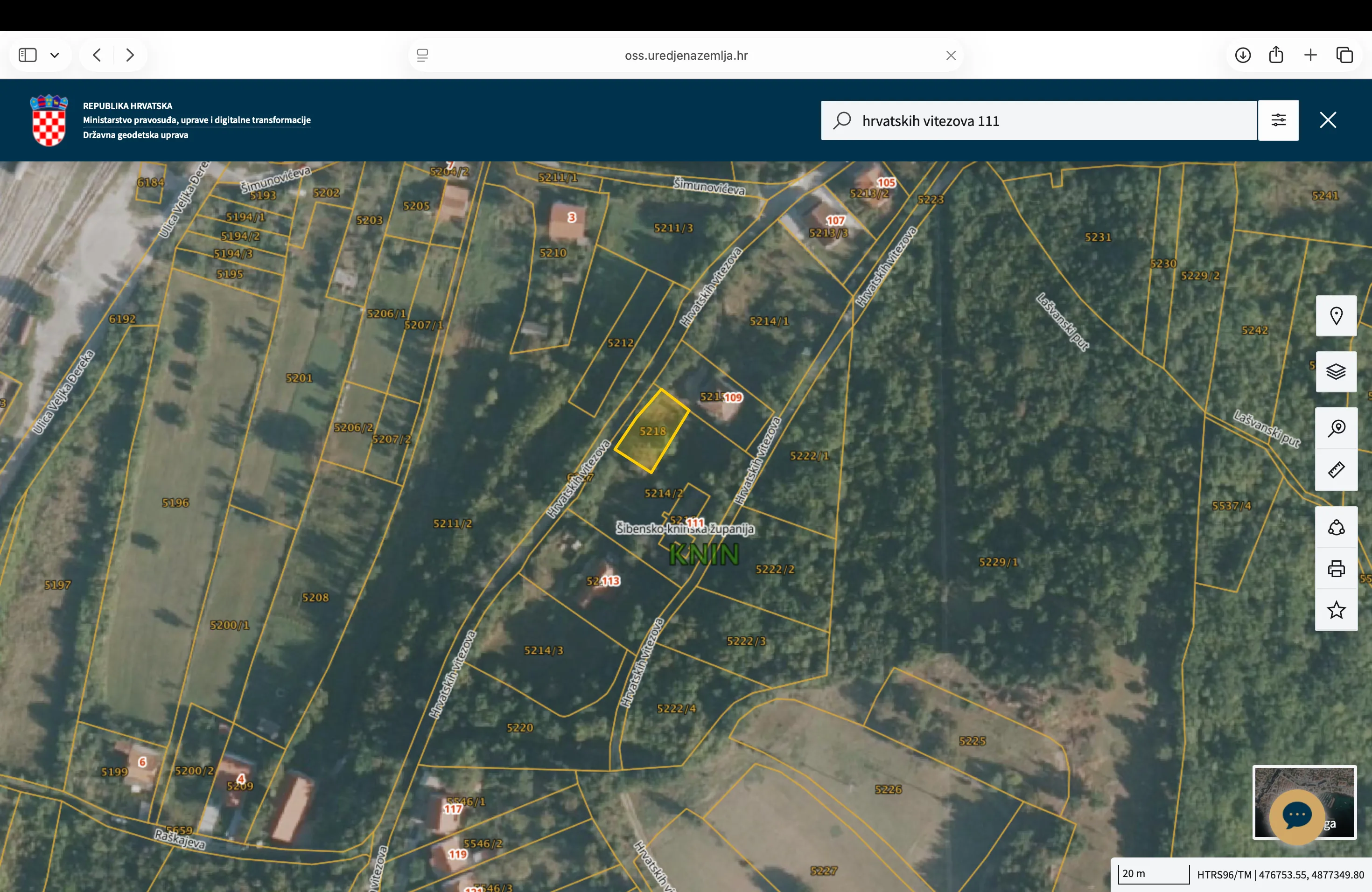Click parcel label 5225

tap(973, 741)
